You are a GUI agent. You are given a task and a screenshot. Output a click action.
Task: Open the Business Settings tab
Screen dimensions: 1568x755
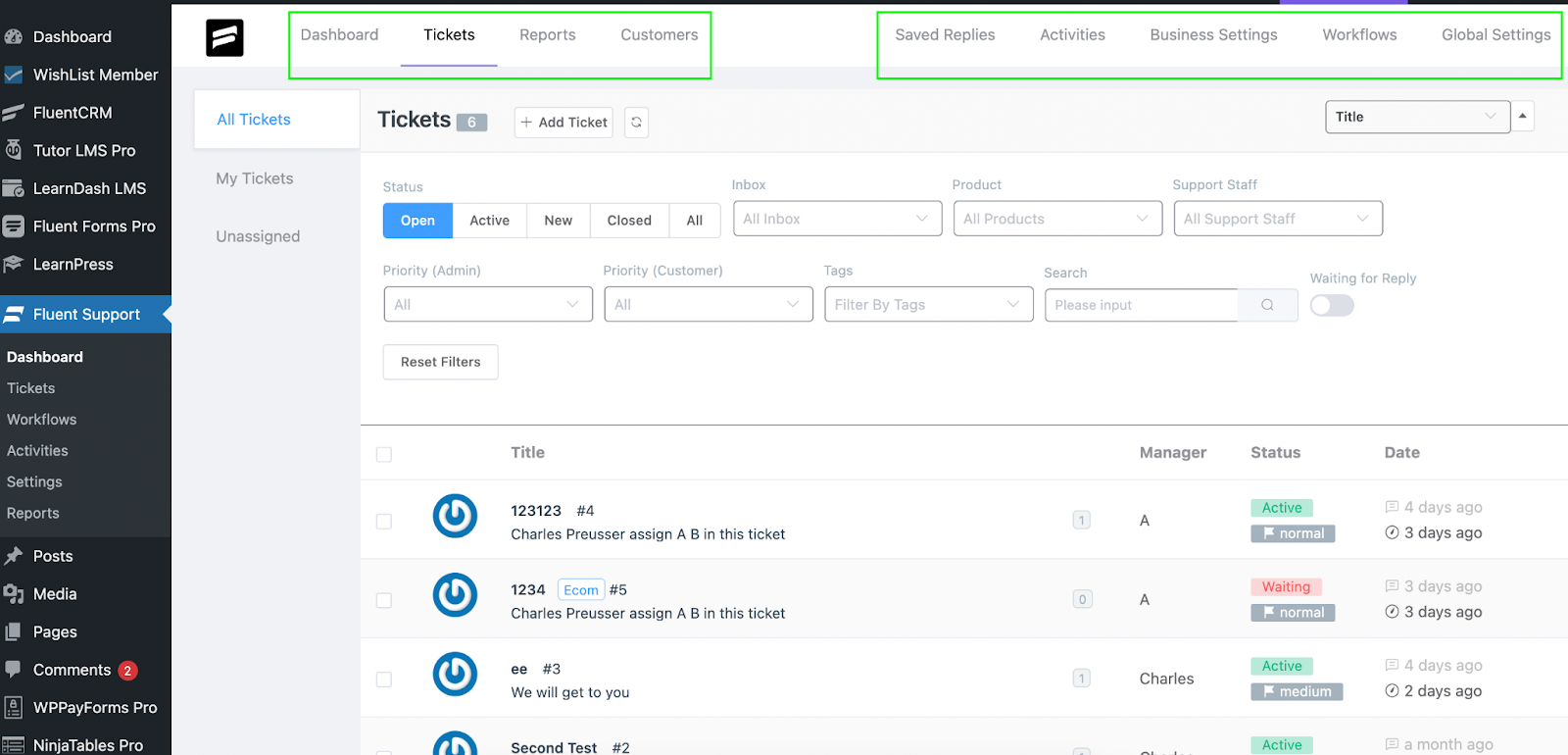(1213, 35)
